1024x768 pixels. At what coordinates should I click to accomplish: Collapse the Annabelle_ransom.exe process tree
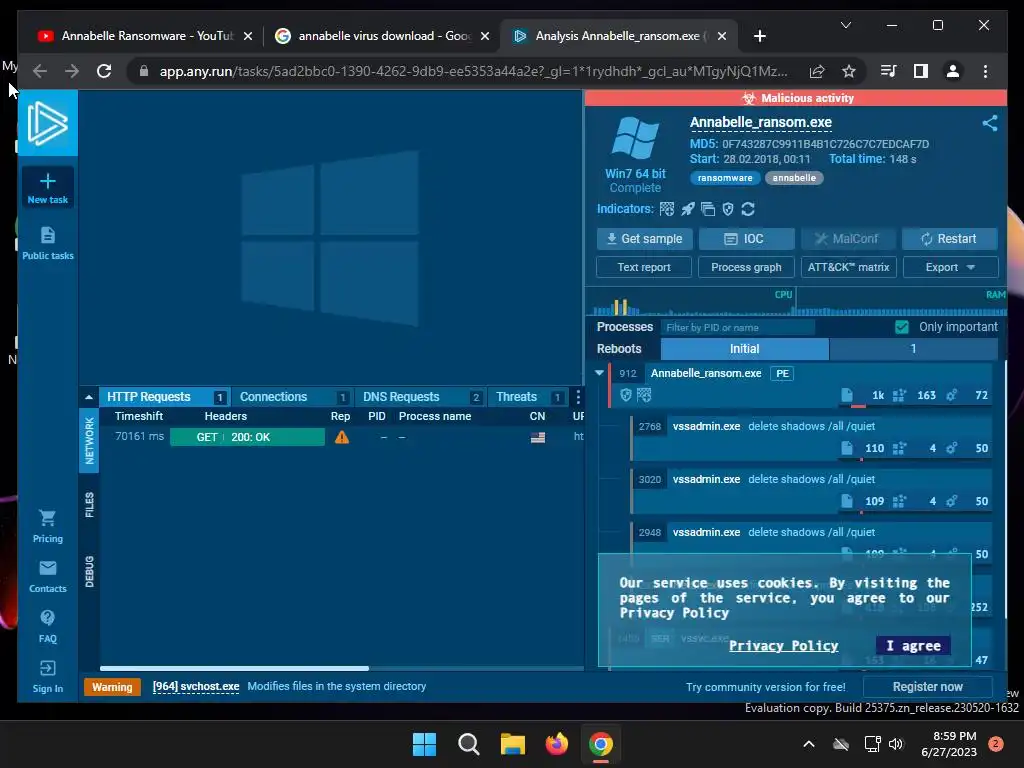(600, 373)
